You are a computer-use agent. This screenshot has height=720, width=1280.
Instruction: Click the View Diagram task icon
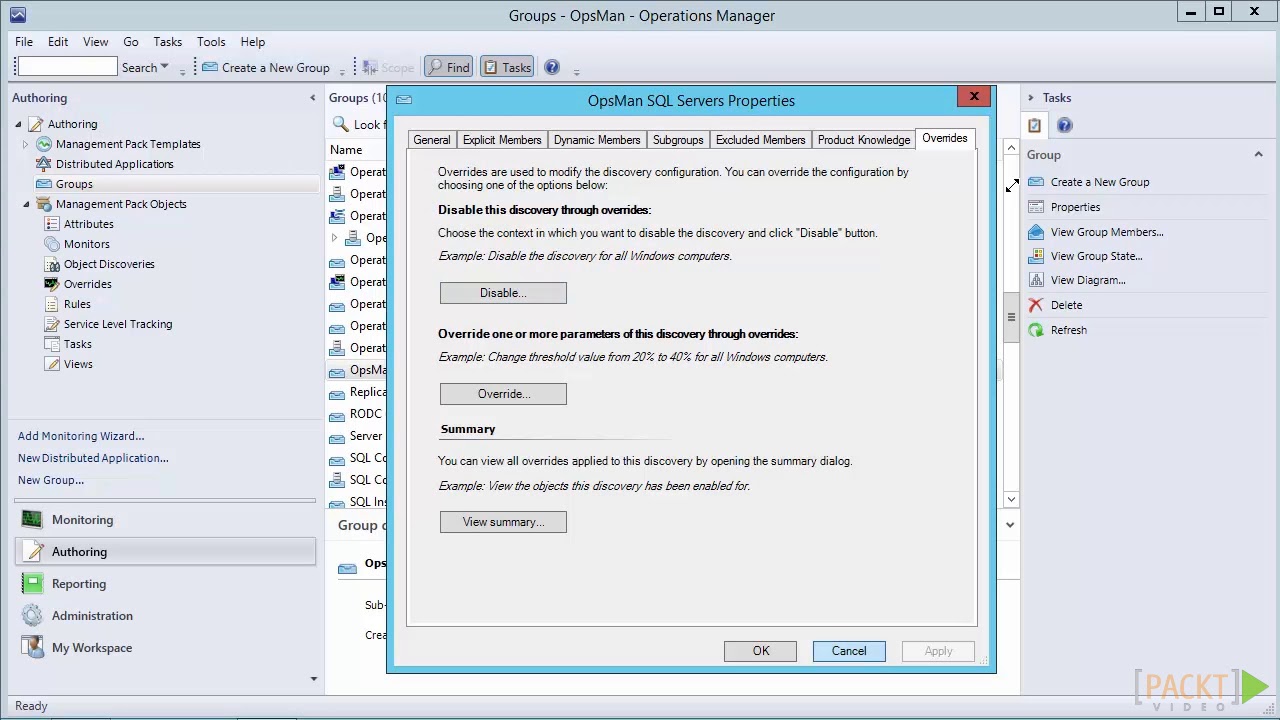pyautogui.click(x=1035, y=280)
